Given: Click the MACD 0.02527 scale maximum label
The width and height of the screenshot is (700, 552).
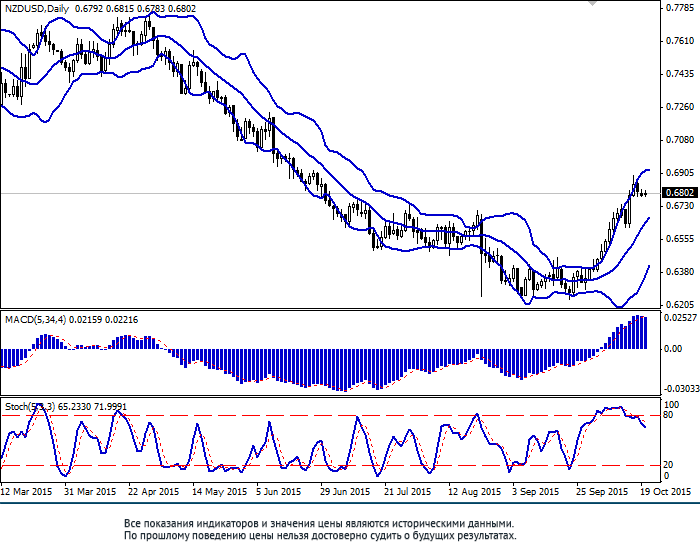Looking at the screenshot, I should click(x=680, y=318).
